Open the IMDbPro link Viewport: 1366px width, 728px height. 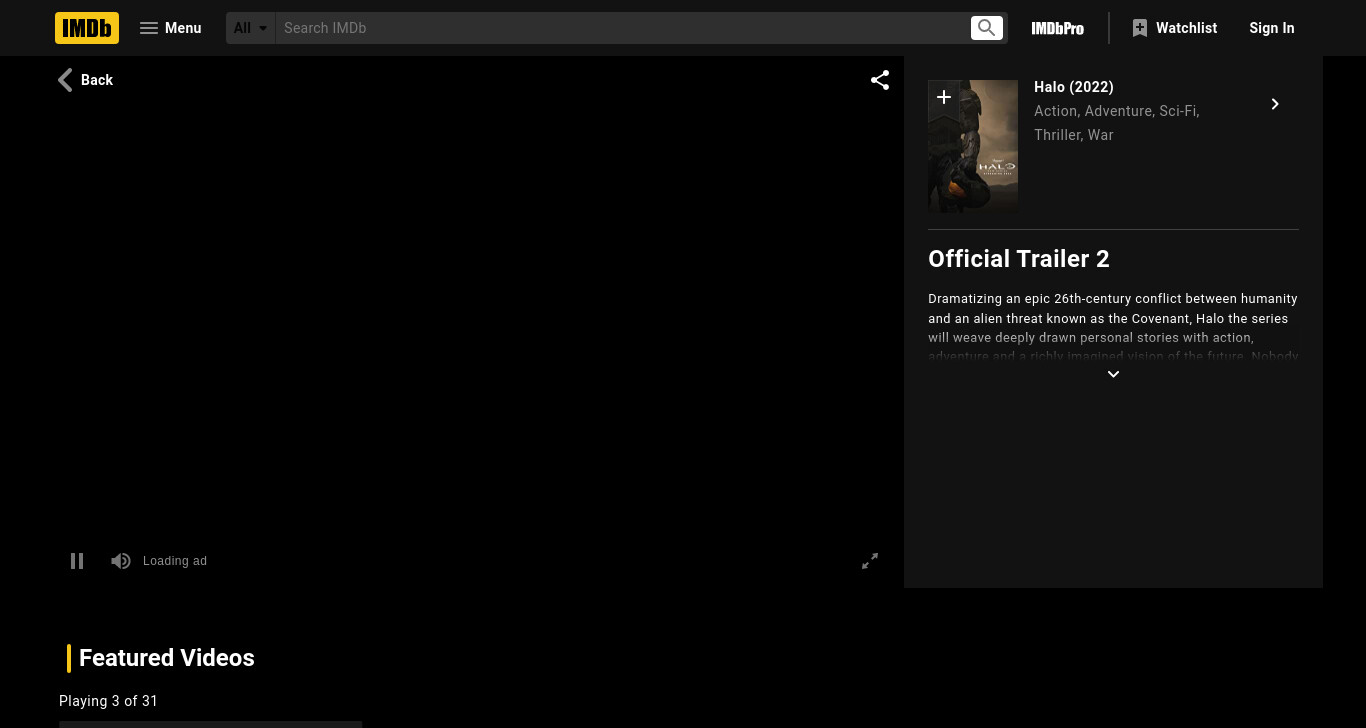pyautogui.click(x=1058, y=28)
